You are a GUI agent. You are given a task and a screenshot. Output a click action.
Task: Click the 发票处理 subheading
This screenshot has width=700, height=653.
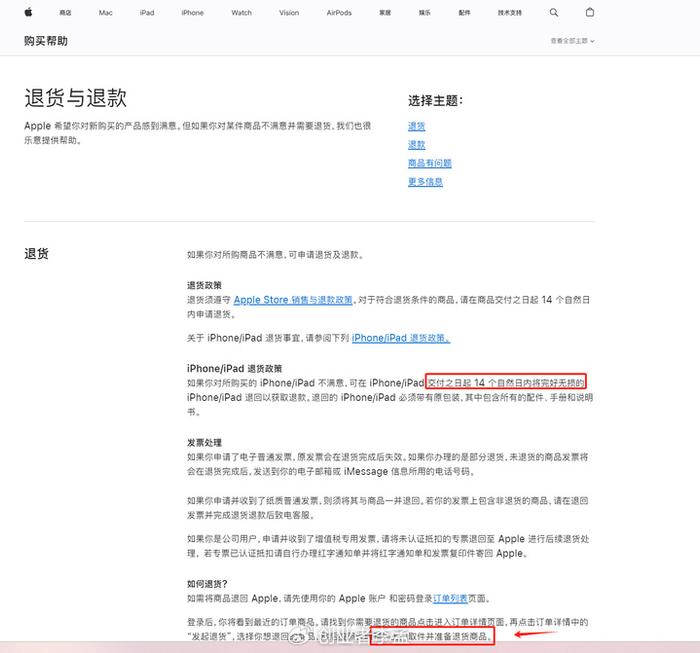[x=204, y=443]
